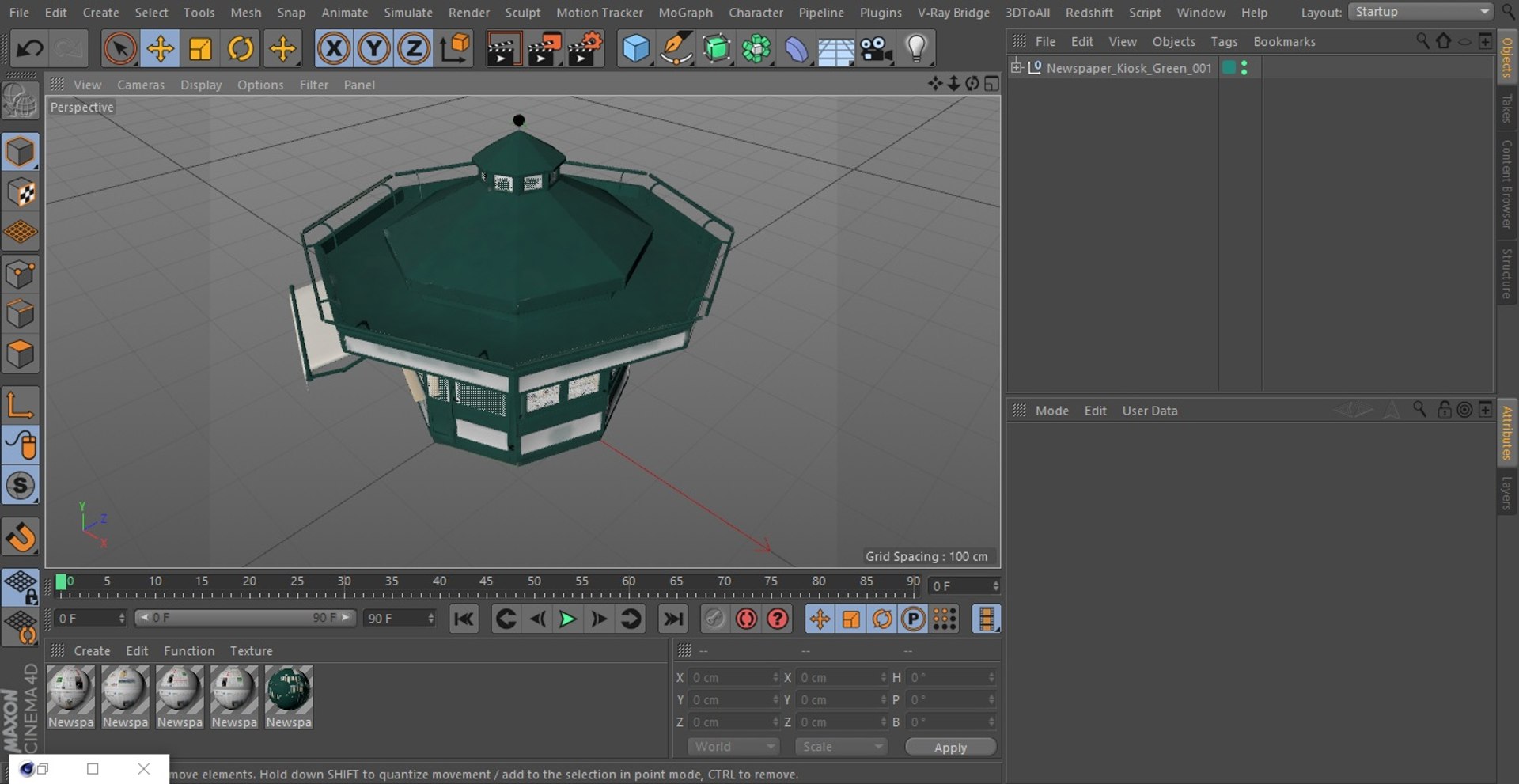Add a Light object
The image size is (1519, 784).
point(916,49)
